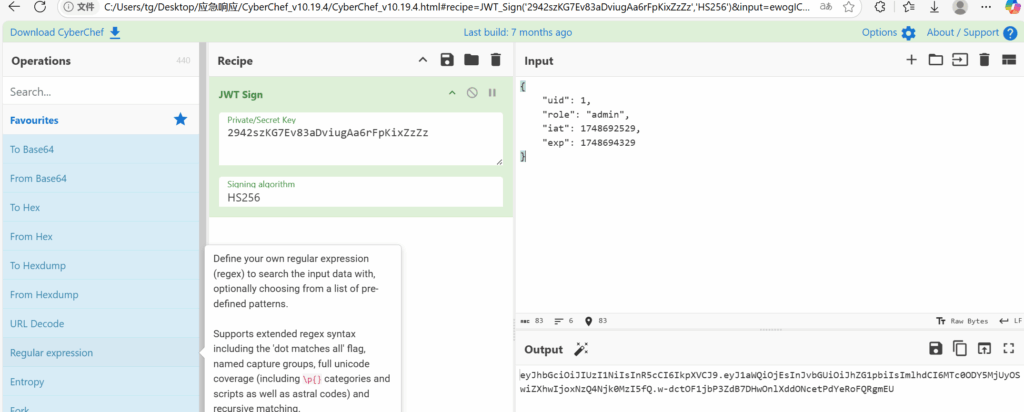Open file as input icon
Viewport: 1024px width, 412px height.
click(x=959, y=60)
